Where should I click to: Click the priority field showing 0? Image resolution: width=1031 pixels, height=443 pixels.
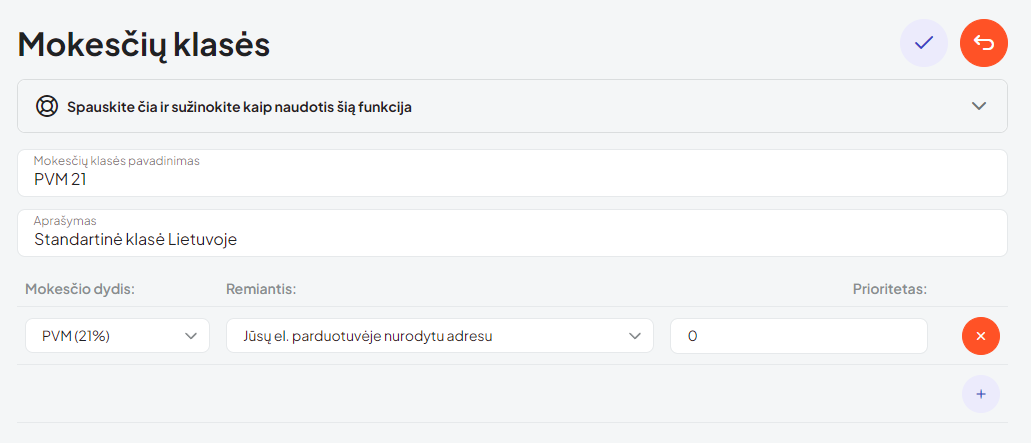point(798,336)
